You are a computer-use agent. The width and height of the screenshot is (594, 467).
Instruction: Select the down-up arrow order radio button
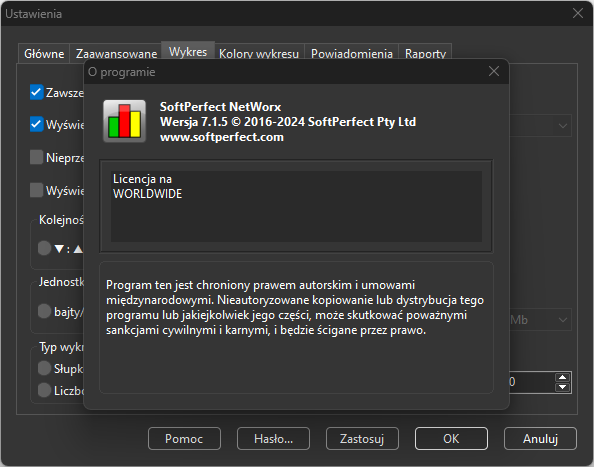pyautogui.click(x=44, y=248)
